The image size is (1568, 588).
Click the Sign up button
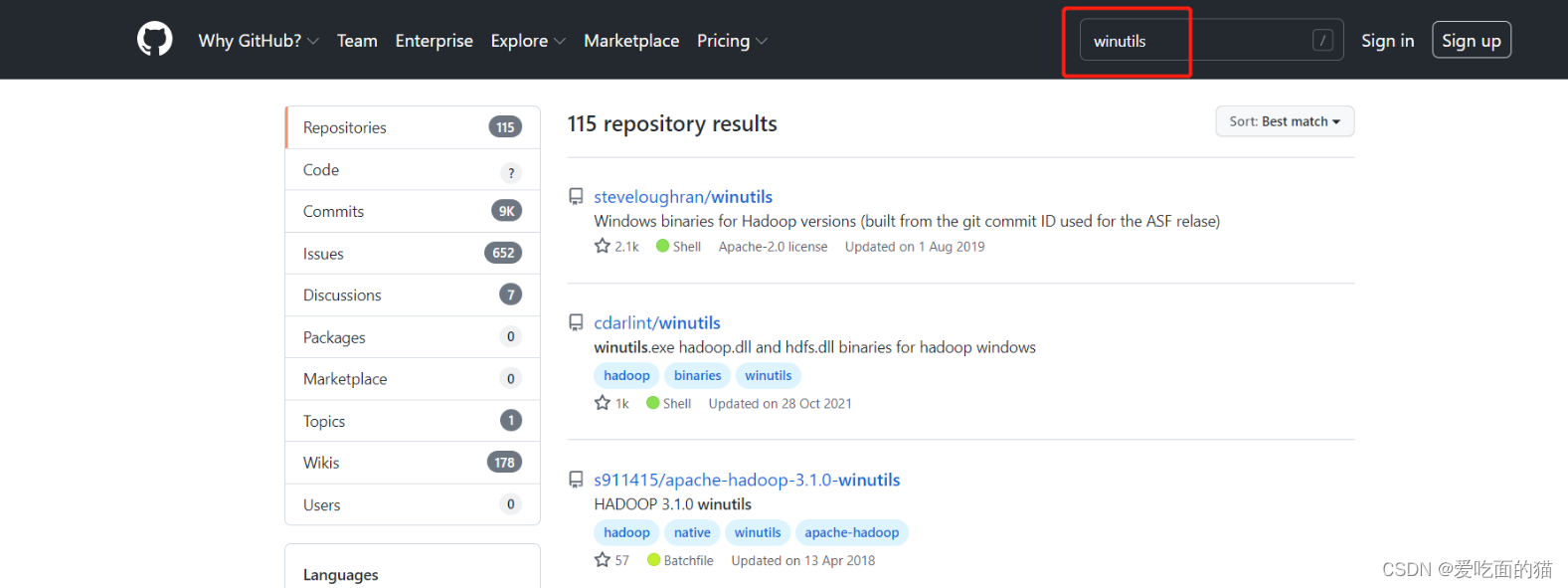point(1472,40)
